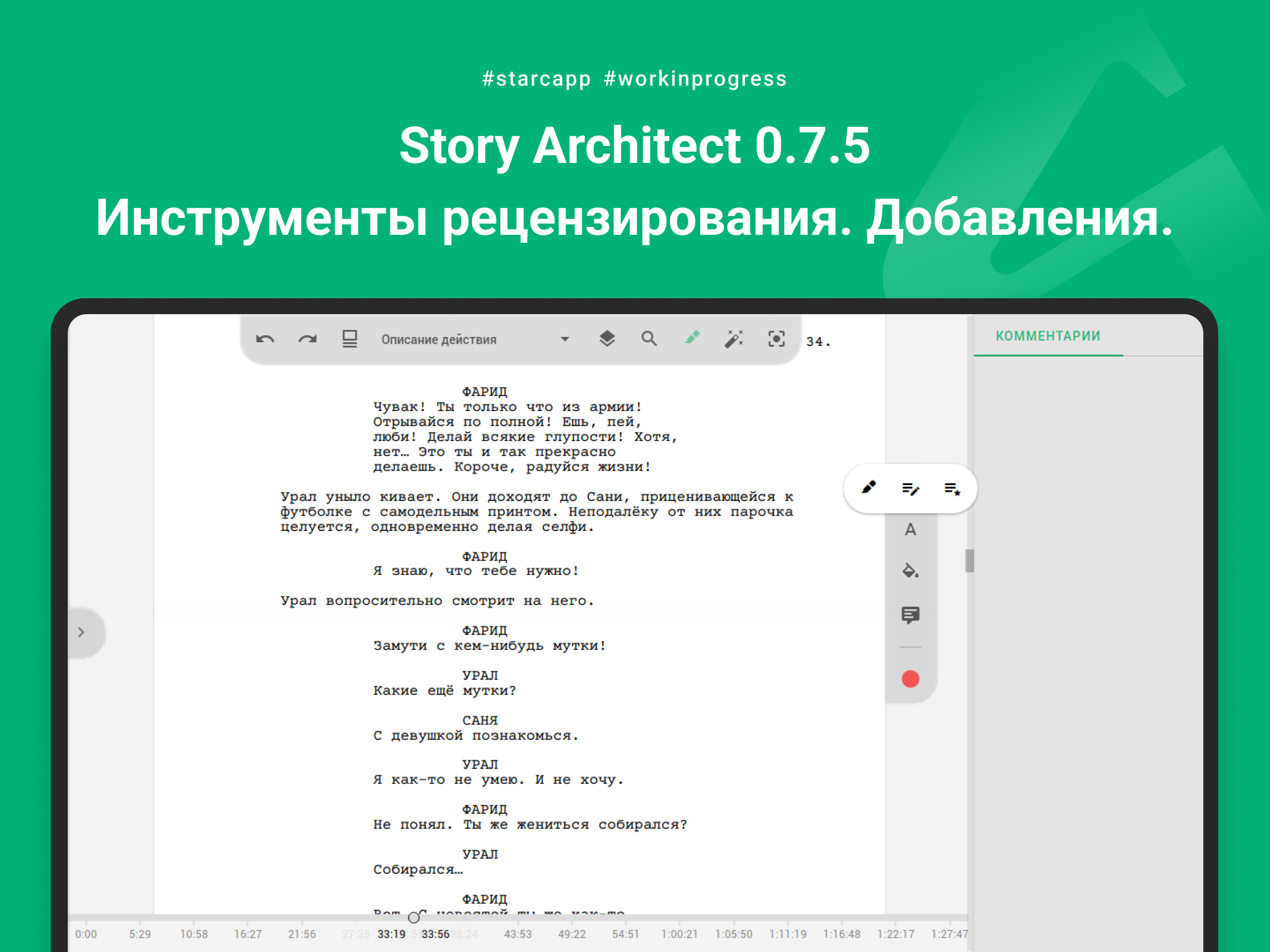This screenshot has width=1270, height=952.
Task: Jump to 43:53 on the timeline
Action: click(x=518, y=934)
